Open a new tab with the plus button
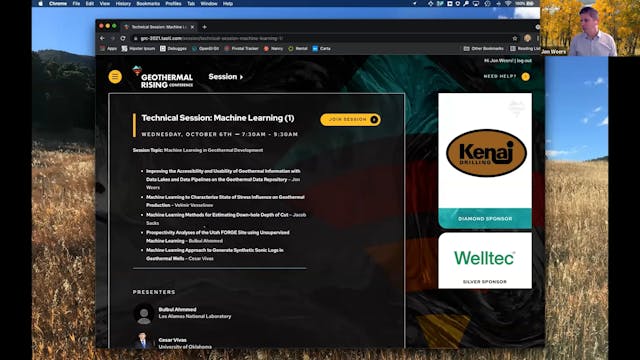The image size is (640, 360). 204,27
